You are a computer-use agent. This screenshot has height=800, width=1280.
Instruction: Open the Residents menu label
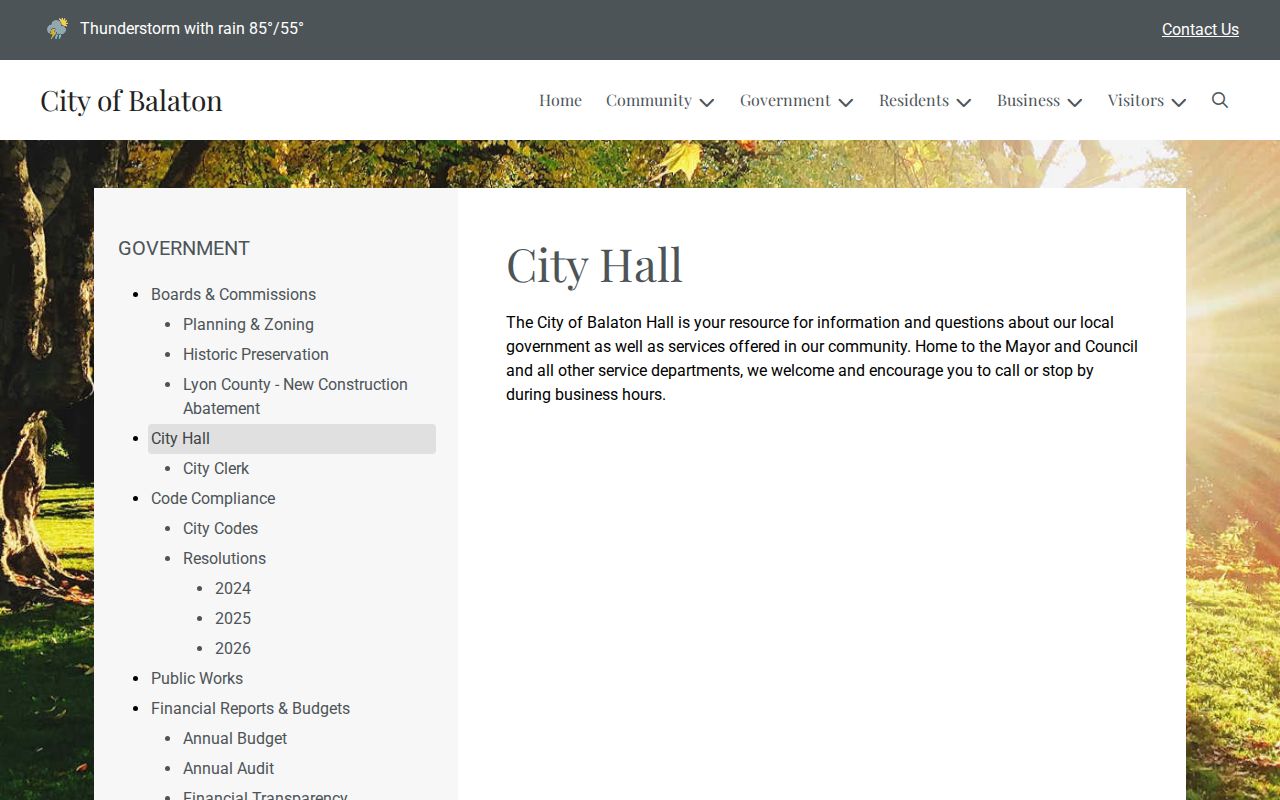[914, 100]
